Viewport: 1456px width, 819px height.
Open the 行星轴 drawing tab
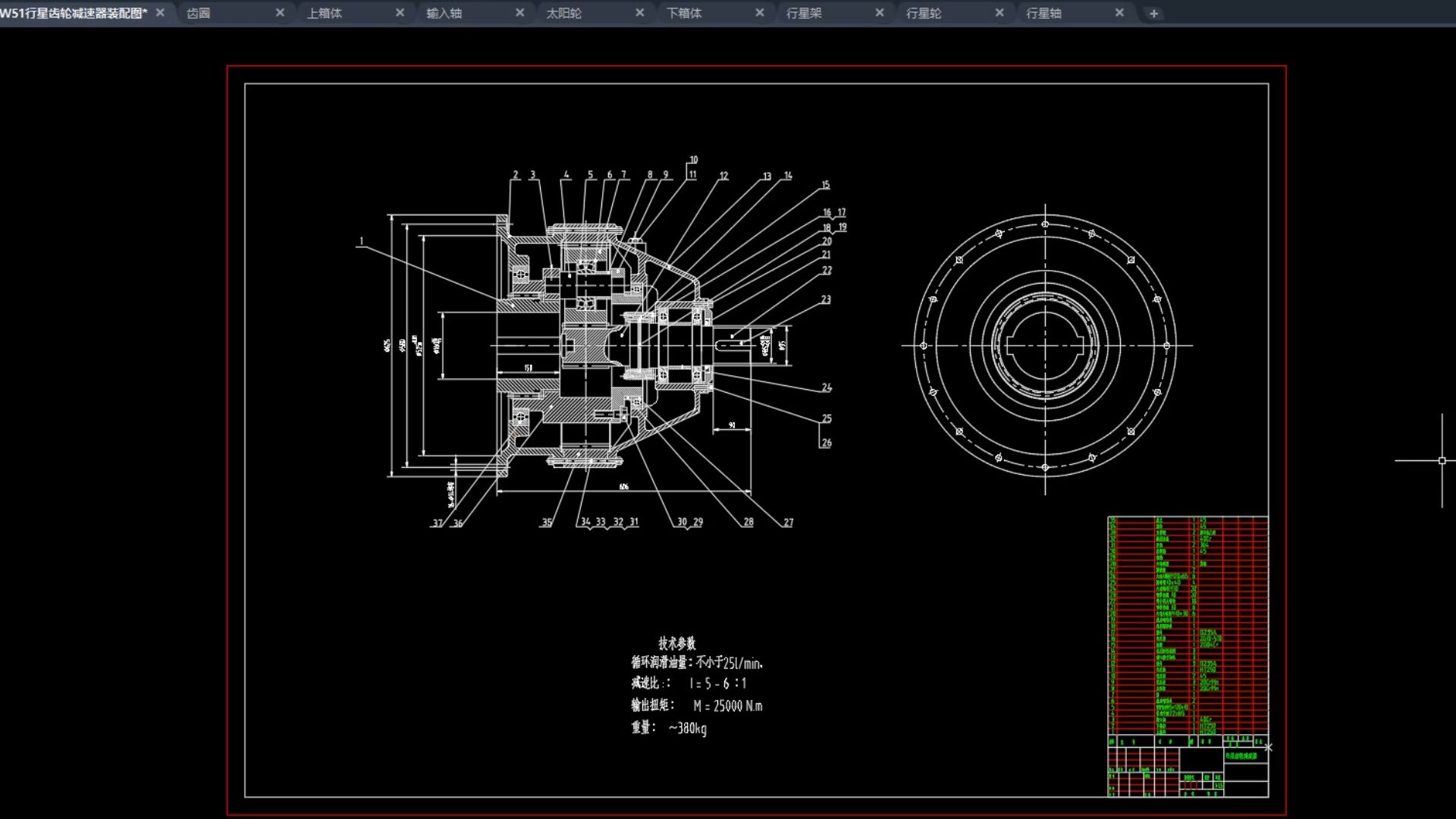[1043, 13]
